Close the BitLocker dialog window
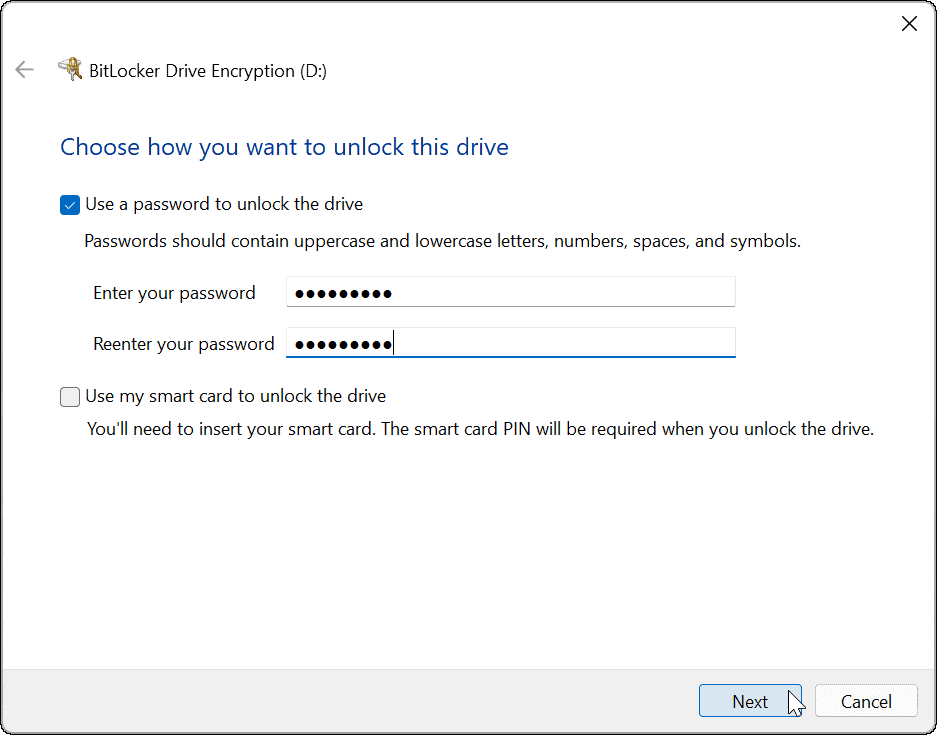Screen dimensions: 937x738 pyautogui.click(x=909, y=23)
